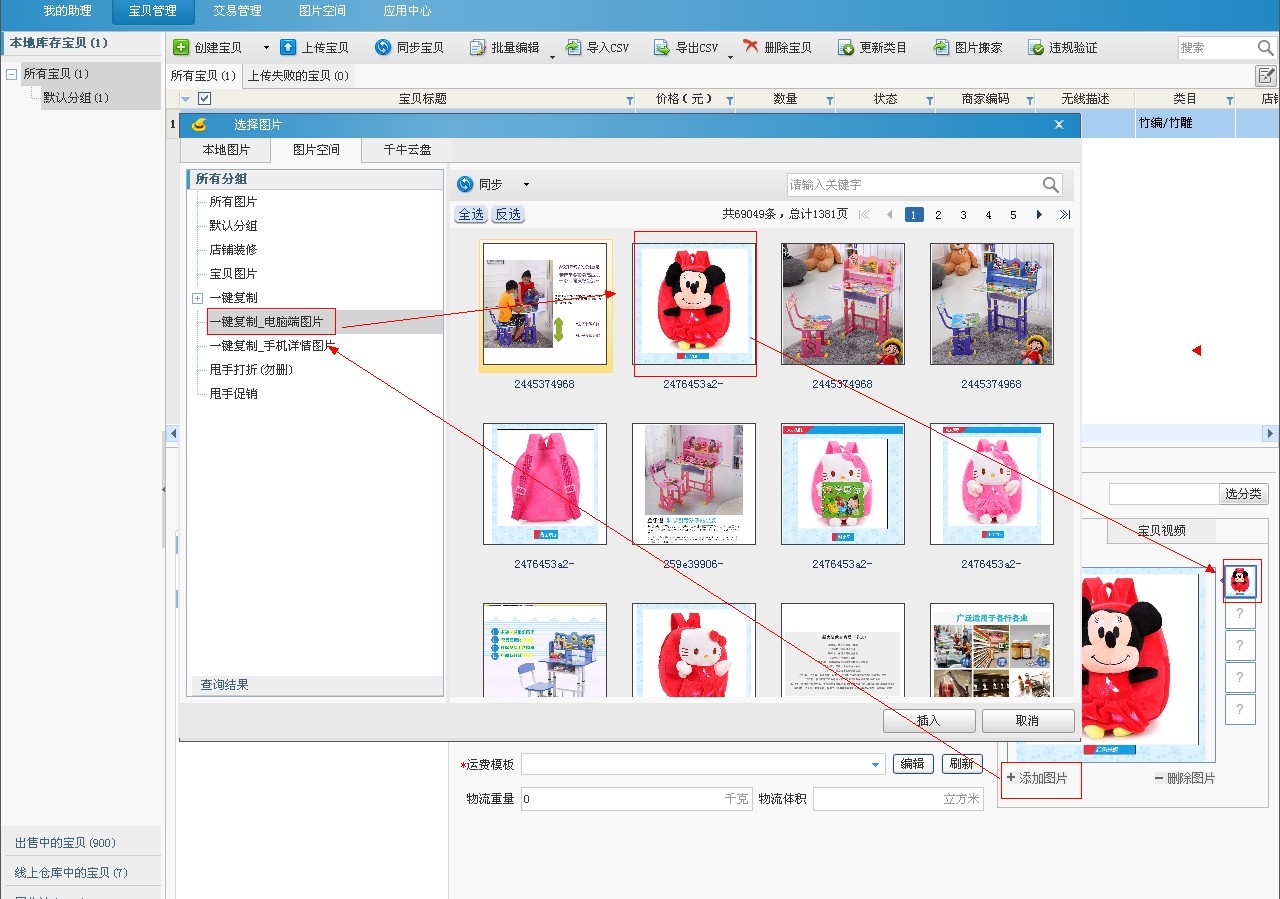Click the 导出CSV export icon
The height and width of the screenshot is (899, 1280).
[662, 47]
